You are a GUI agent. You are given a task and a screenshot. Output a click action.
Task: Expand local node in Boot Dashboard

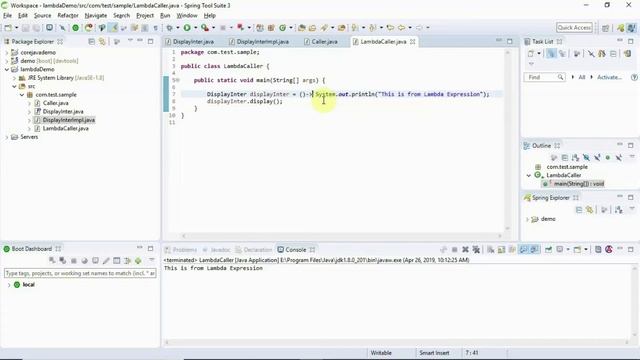(x=9, y=285)
